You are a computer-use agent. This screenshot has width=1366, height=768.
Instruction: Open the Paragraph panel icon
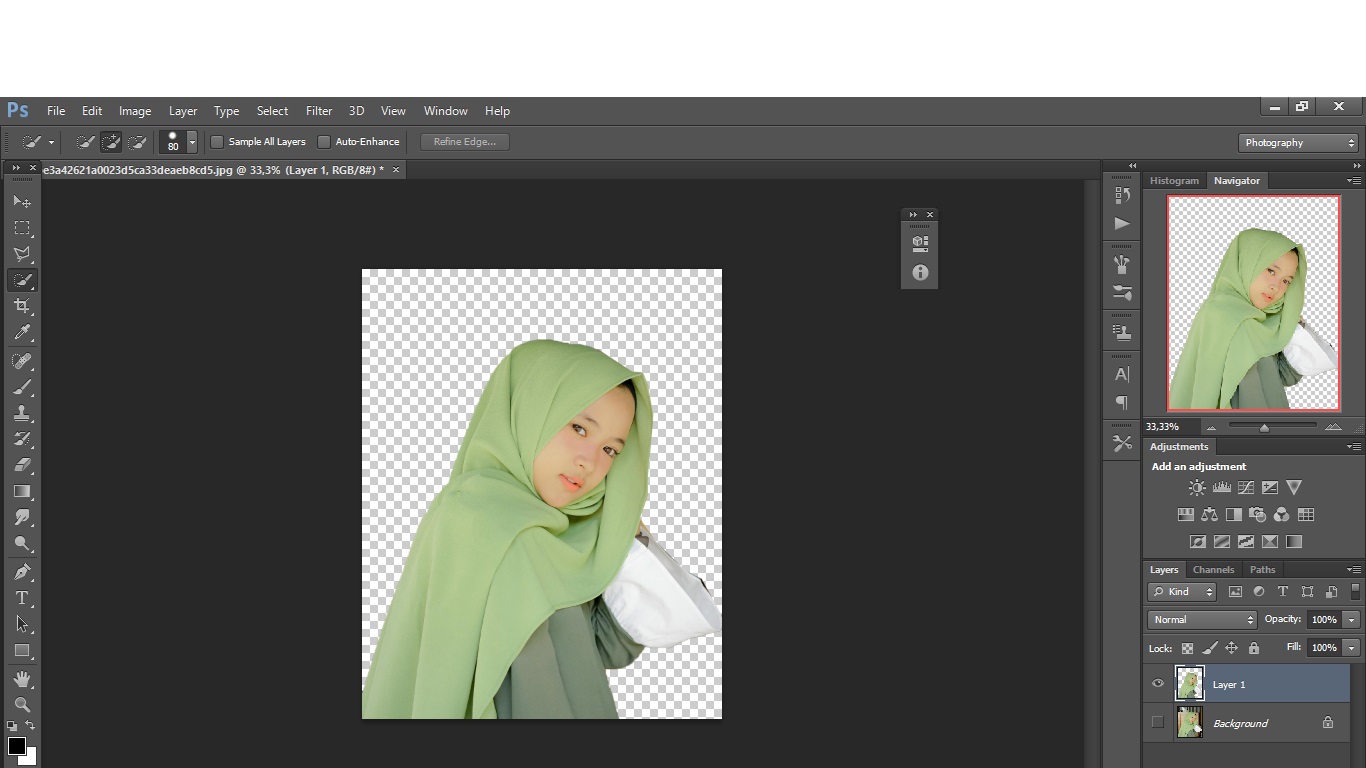[x=1122, y=402]
